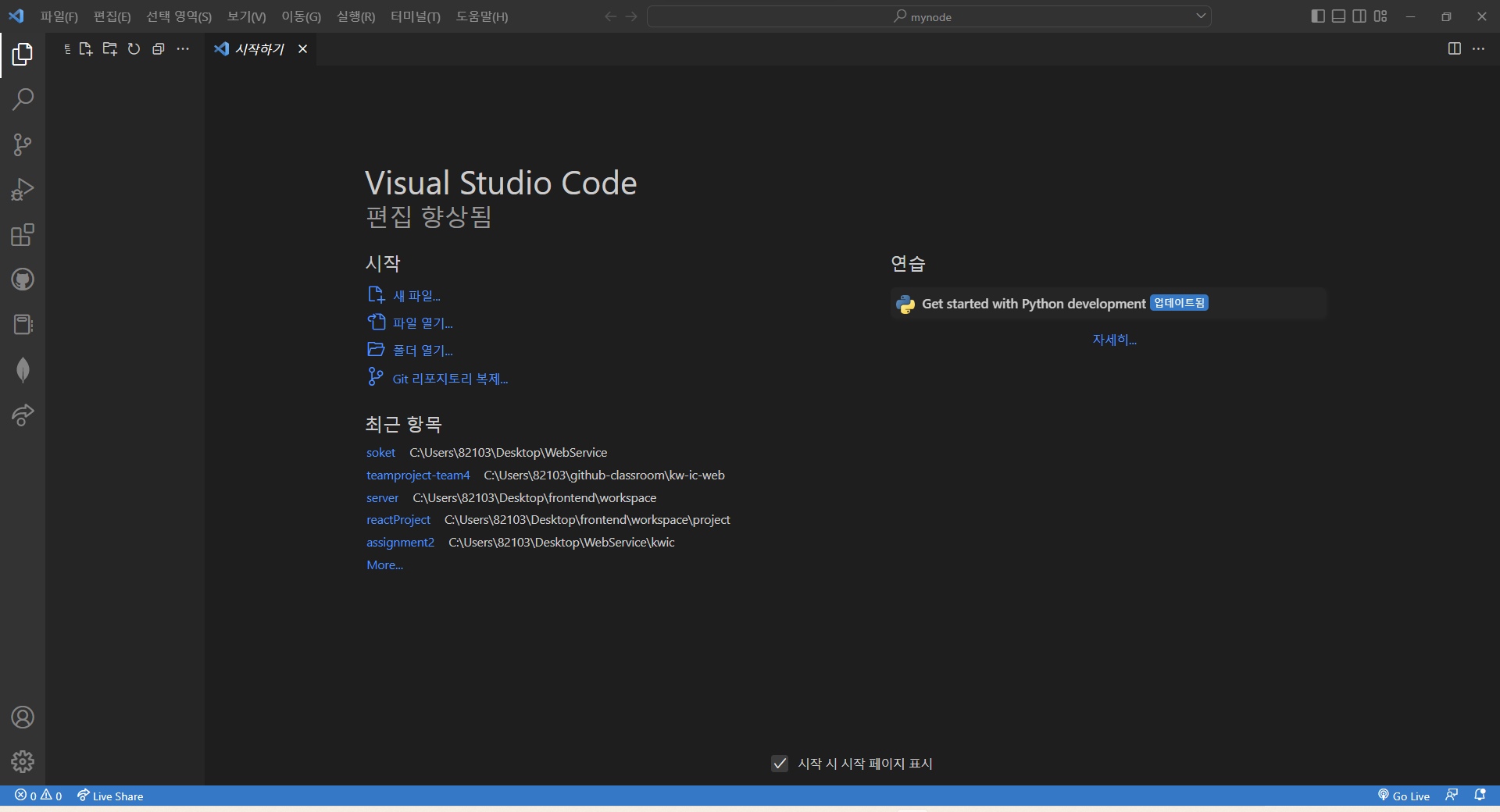Viewport: 1500px width, 812px height.
Task: Open the 이동(G) menu
Action: point(302,16)
